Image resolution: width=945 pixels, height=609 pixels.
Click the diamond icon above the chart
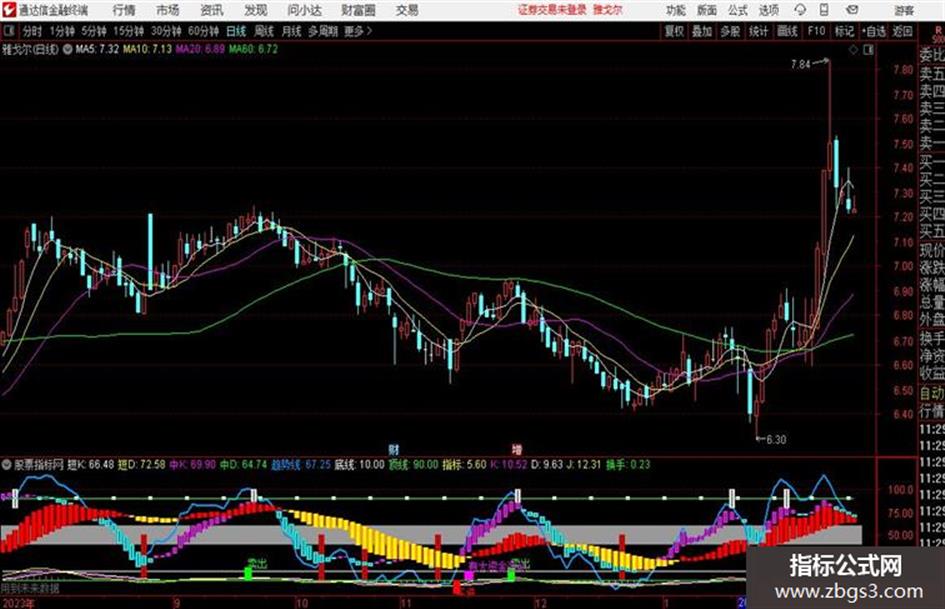point(853,50)
